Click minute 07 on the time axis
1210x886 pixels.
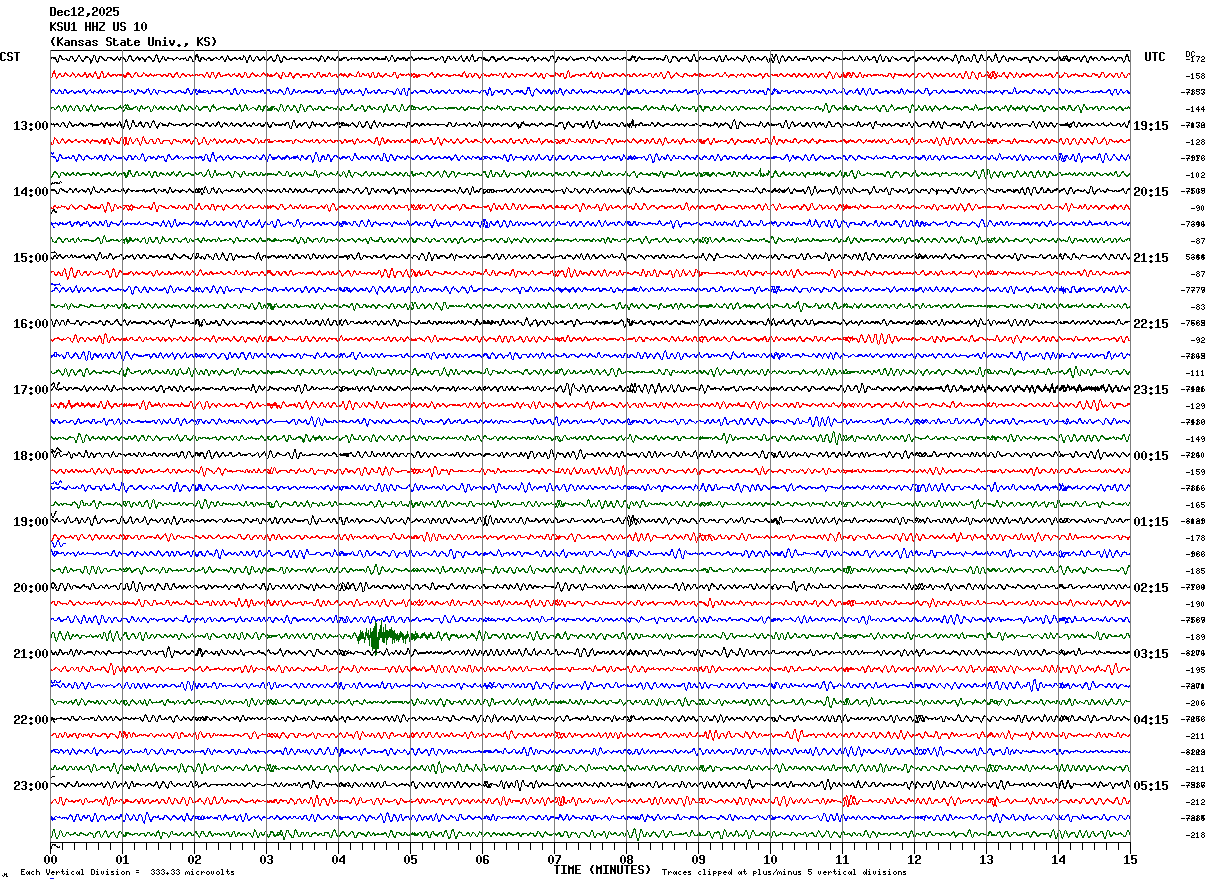[x=555, y=859]
